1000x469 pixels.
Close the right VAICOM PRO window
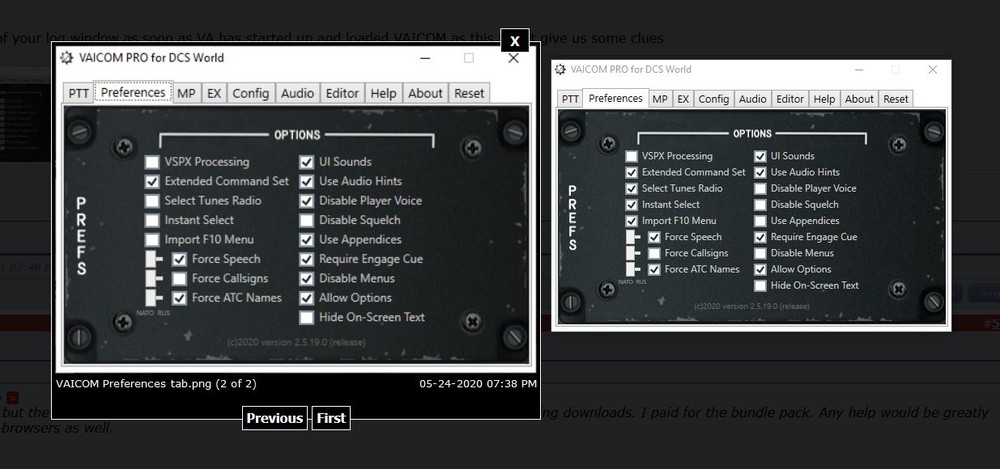(x=932, y=70)
